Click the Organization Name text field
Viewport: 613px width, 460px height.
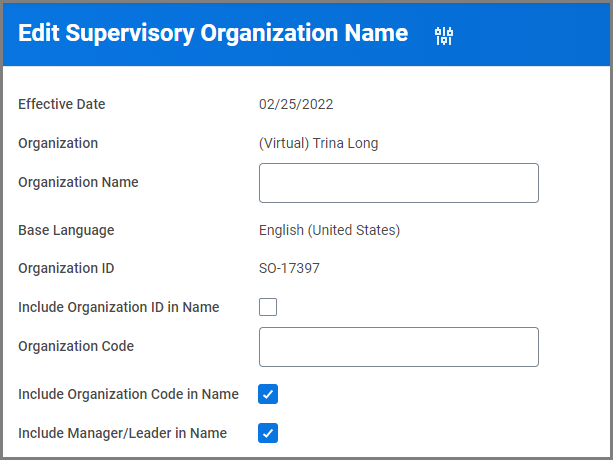point(398,183)
